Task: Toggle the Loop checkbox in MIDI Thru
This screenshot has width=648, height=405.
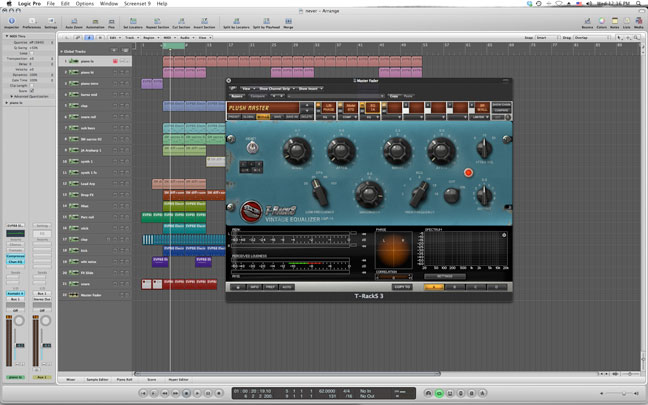Action: click(32, 53)
